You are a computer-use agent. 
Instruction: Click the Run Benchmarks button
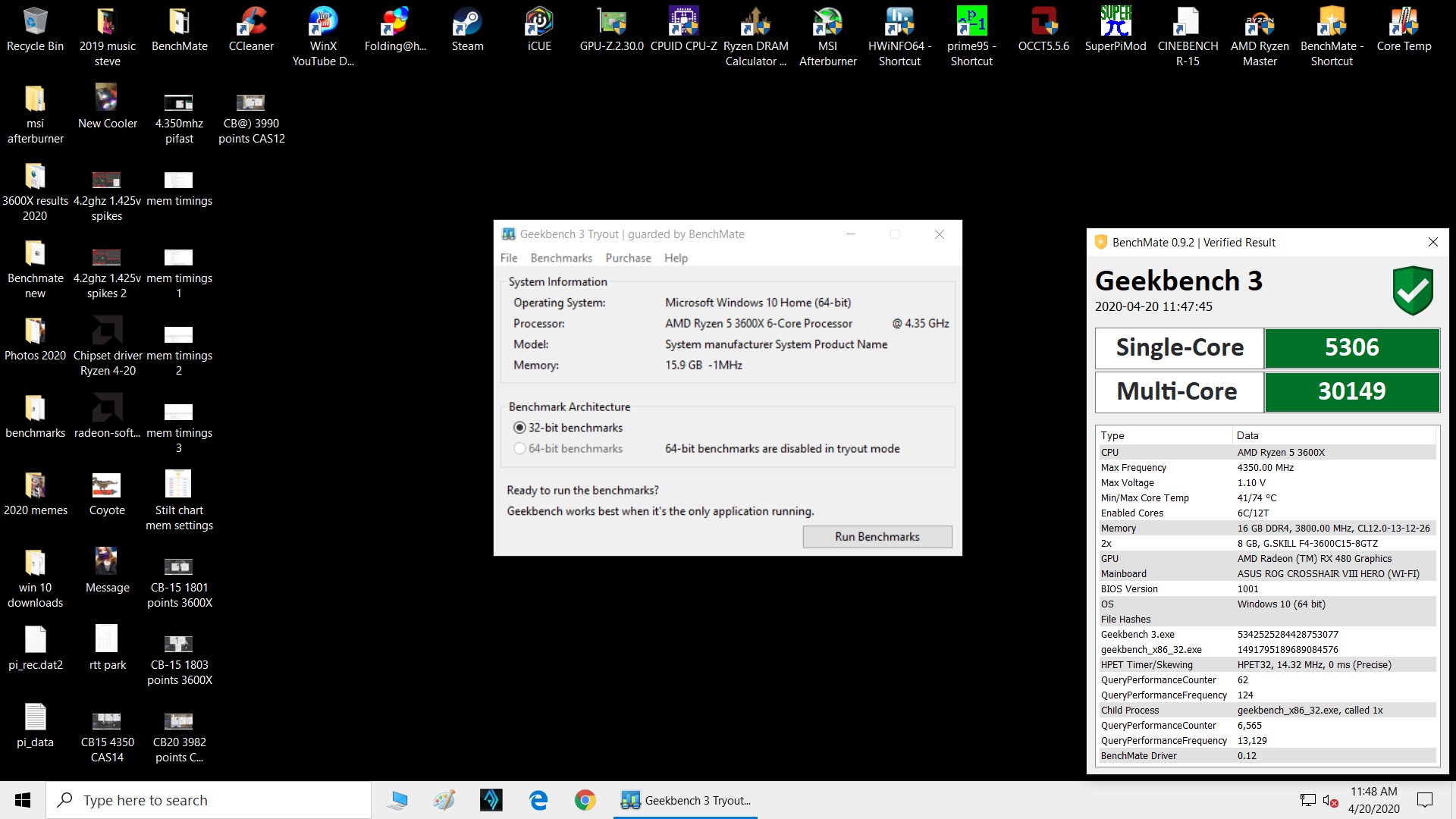(877, 537)
